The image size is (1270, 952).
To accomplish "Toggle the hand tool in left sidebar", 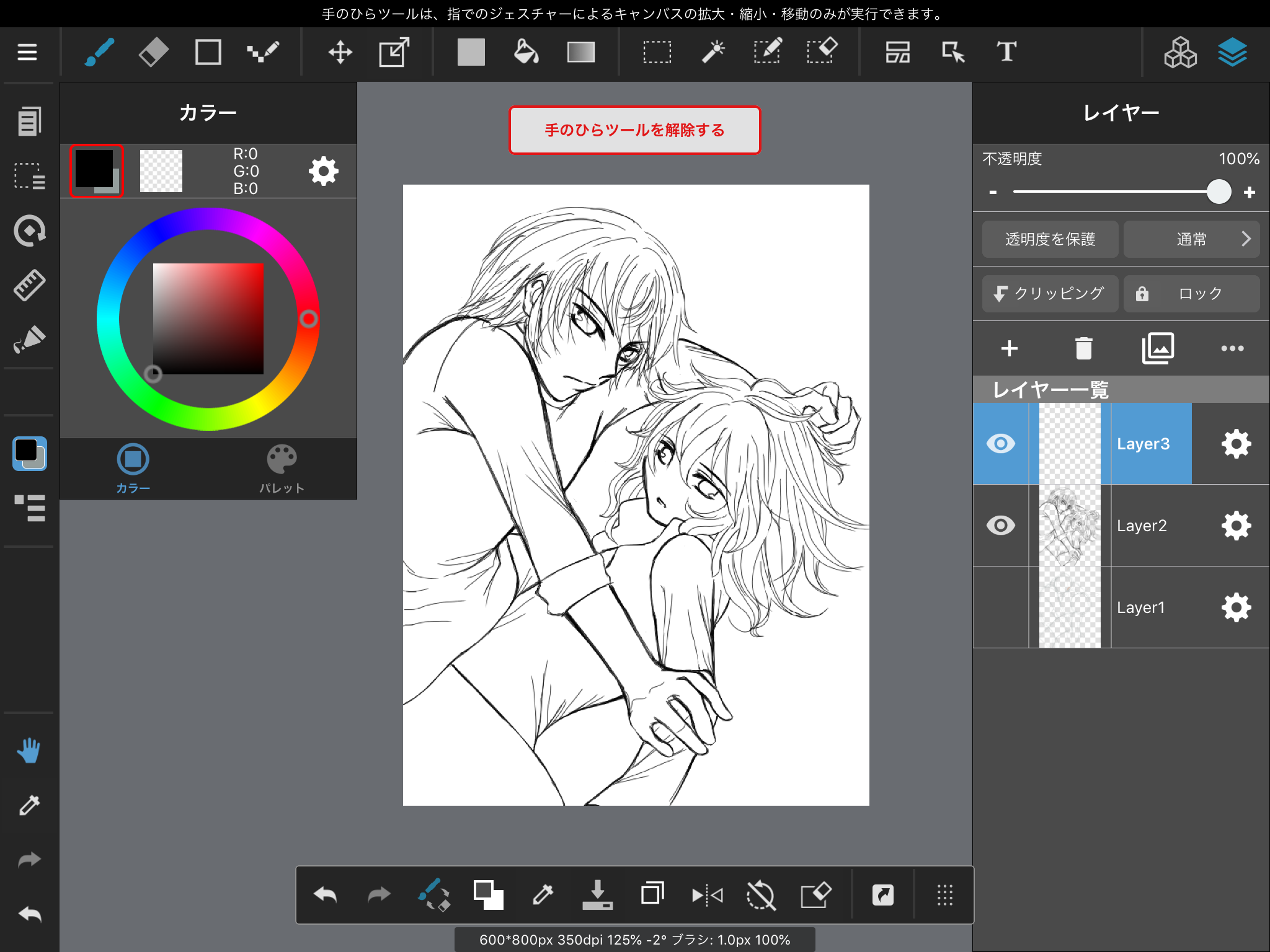I will [x=29, y=751].
